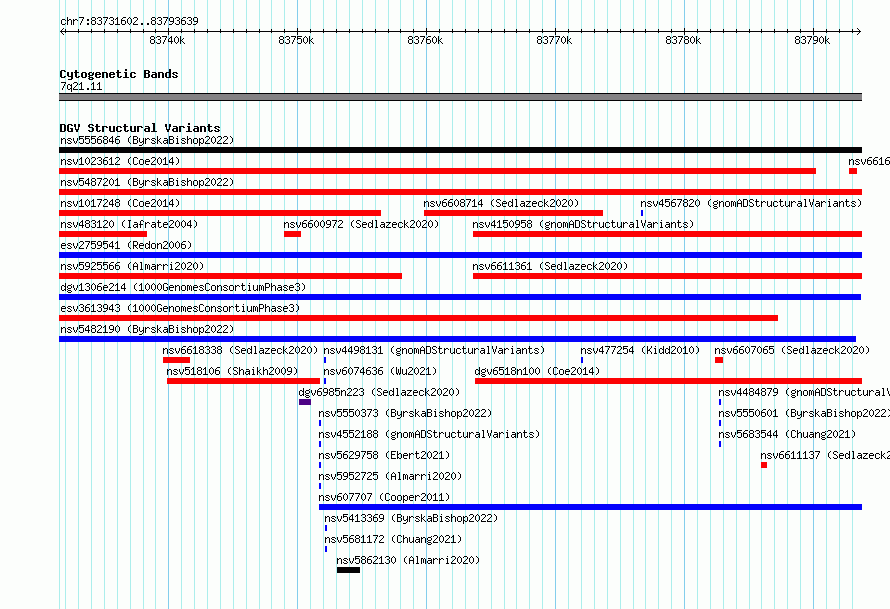Open nsv4484879 gnomAD variant label
Viewport: 890px width, 609px height.
coord(804,392)
